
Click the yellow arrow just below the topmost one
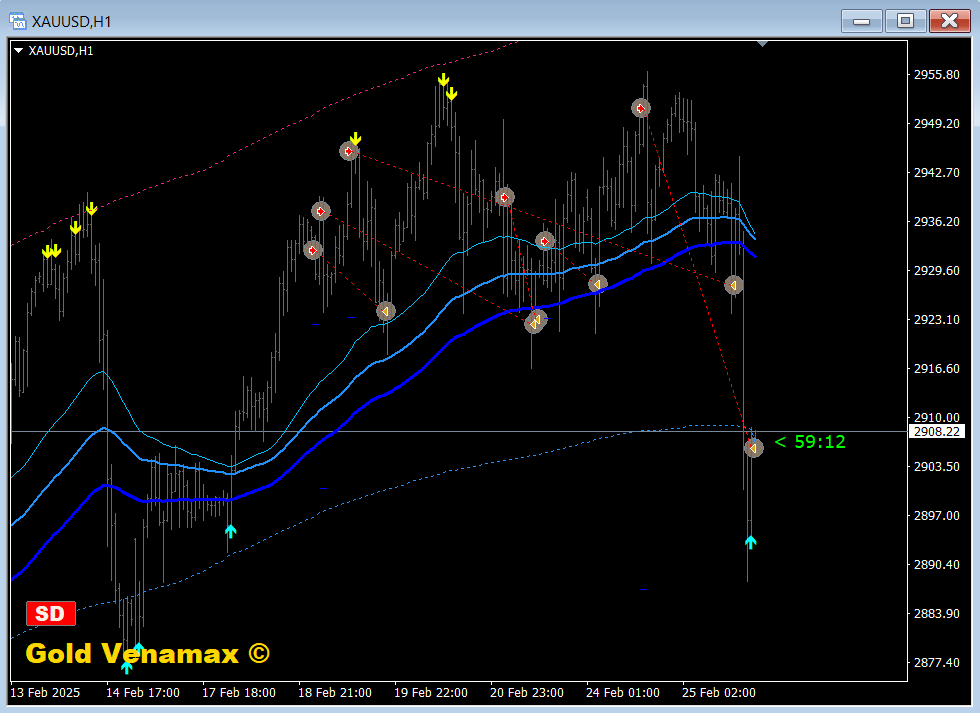click(451, 94)
